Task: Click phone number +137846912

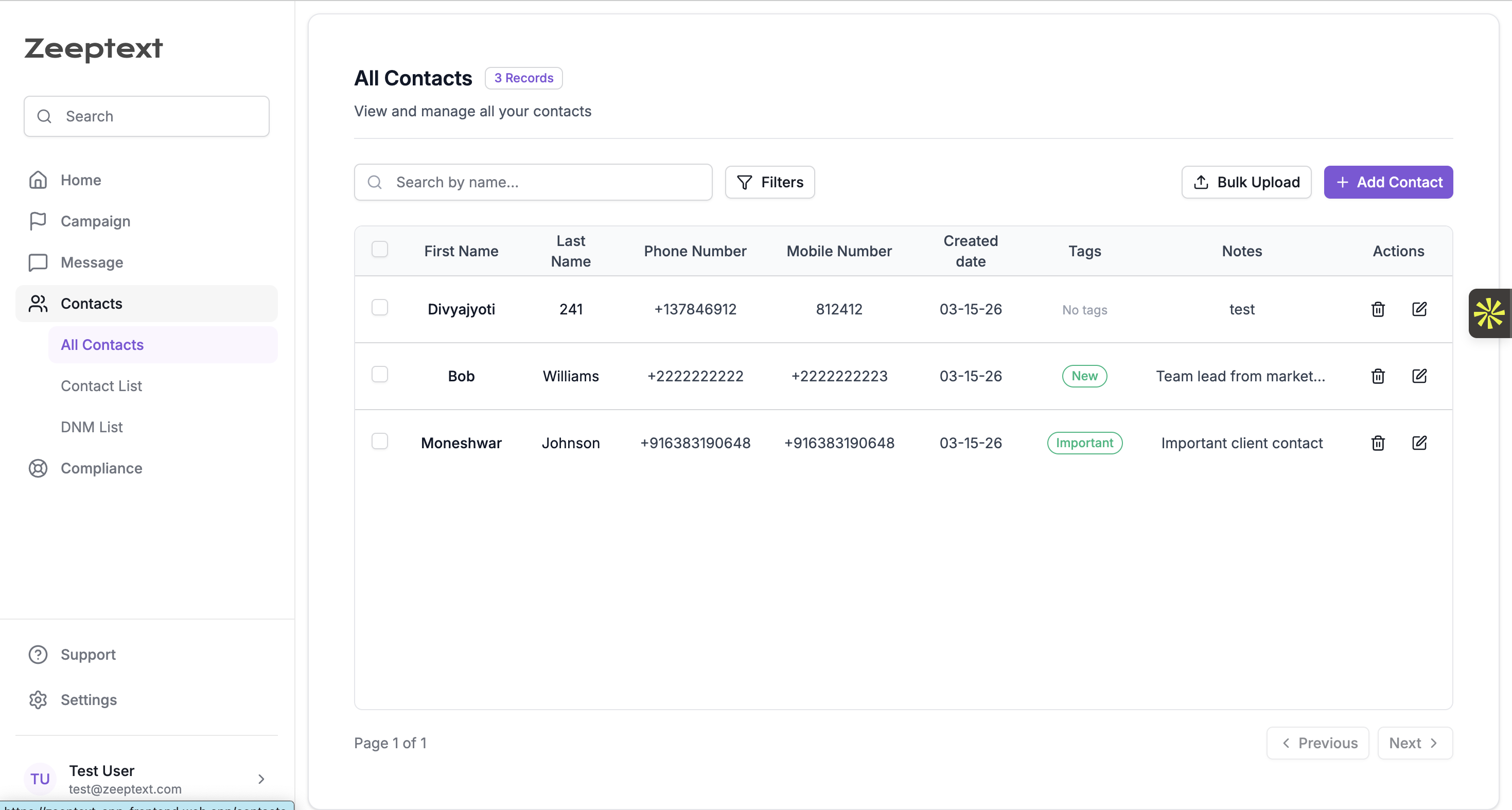Action: [x=695, y=309]
